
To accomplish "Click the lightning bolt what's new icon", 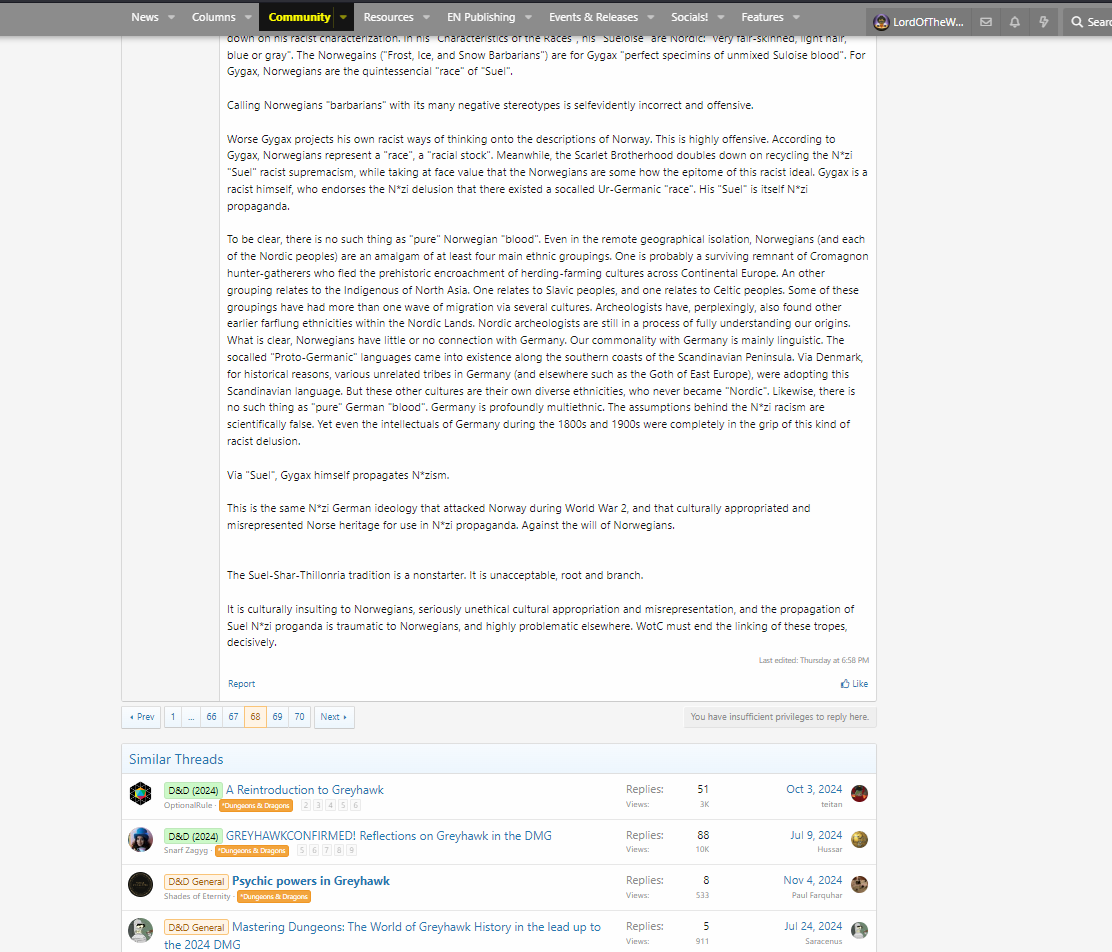I will coord(1044,22).
